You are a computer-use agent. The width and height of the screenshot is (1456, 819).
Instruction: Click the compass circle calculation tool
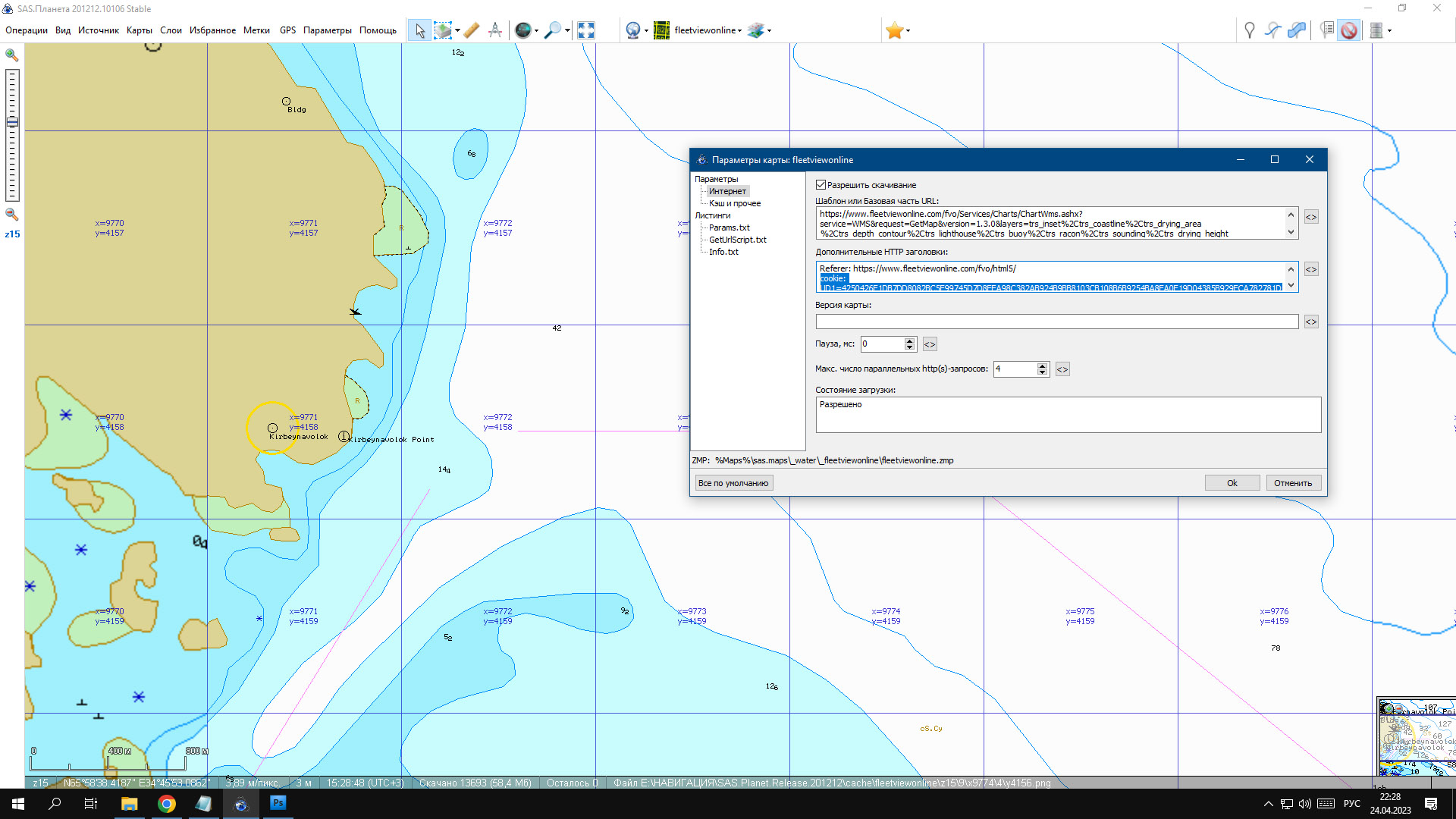pos(495,30)
